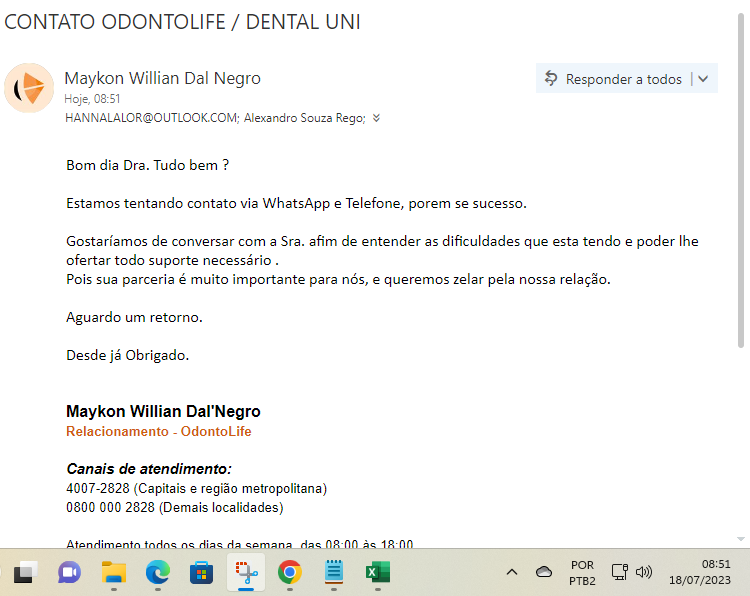This screenshot has width=750, height=596.
Task: Open File Explorer from the taskbar
Action: pos(114,572)
